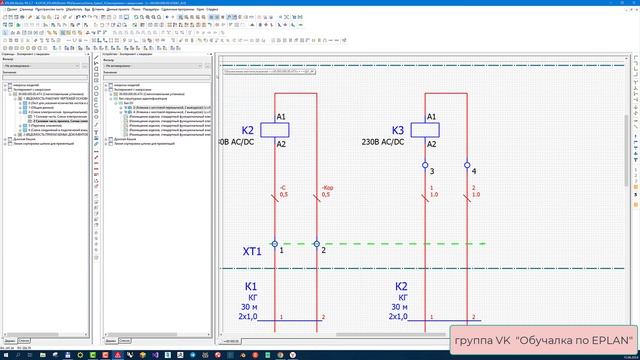Select the open page tab below the schematic
Image resolution: width=640 pixels, height=360 pixels.
(x=232, y=341)
